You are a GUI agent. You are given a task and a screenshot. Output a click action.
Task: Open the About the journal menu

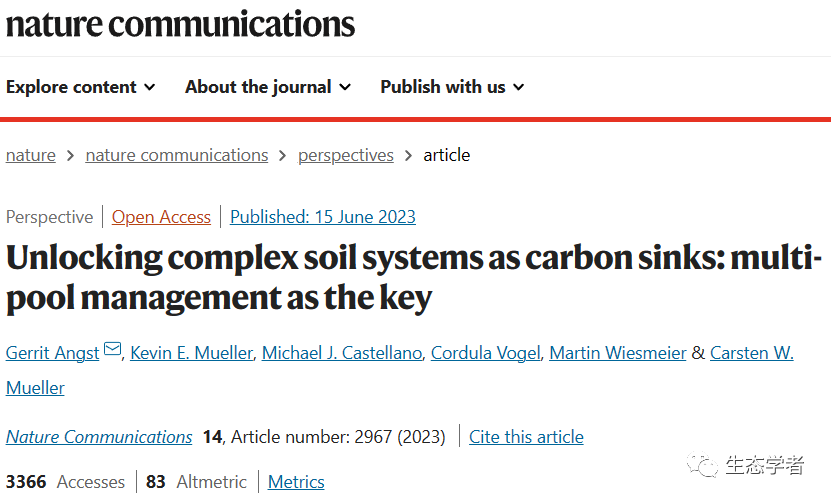tap(267, 87)
